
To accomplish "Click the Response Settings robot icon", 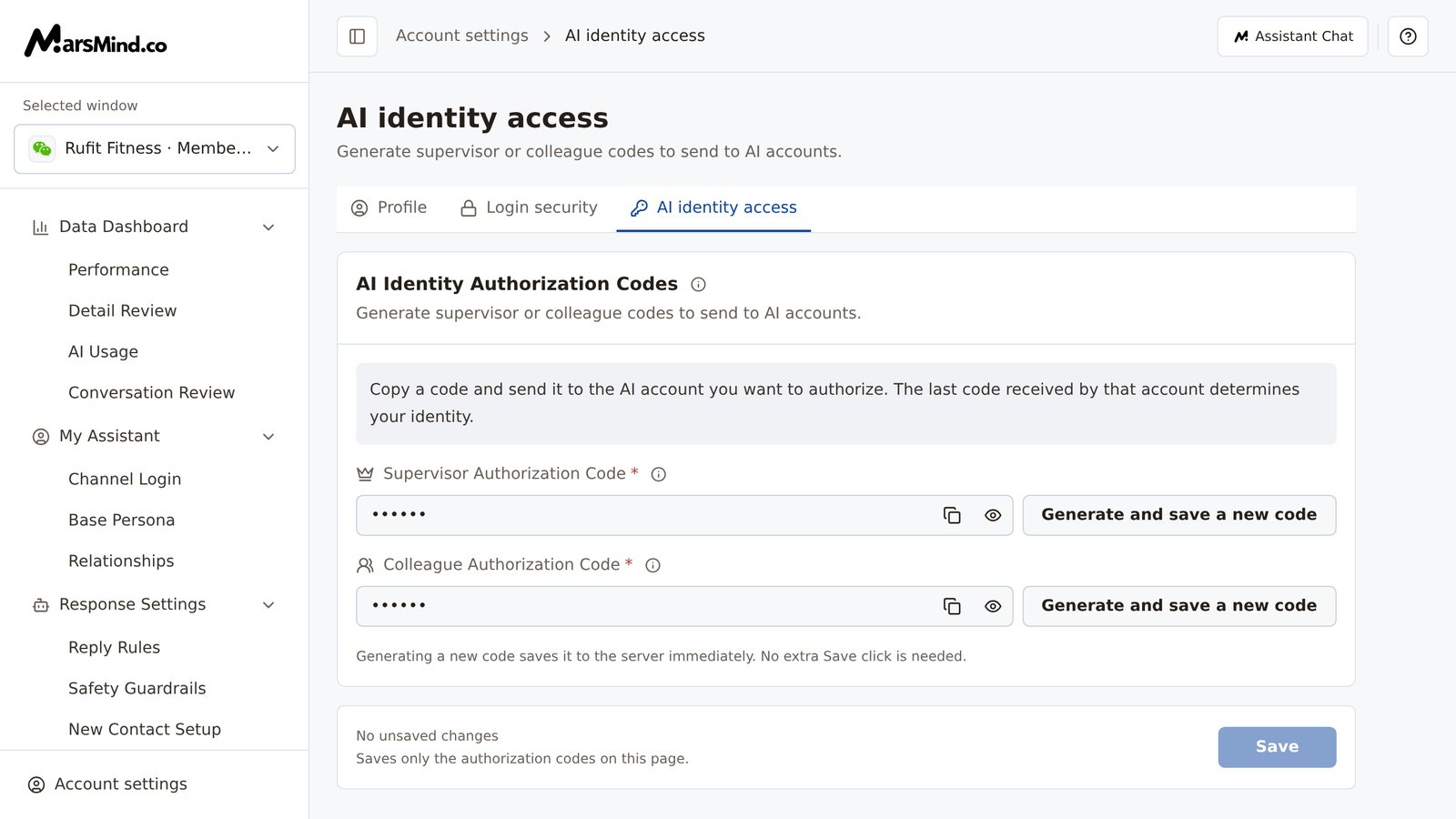I will point(40,605).
